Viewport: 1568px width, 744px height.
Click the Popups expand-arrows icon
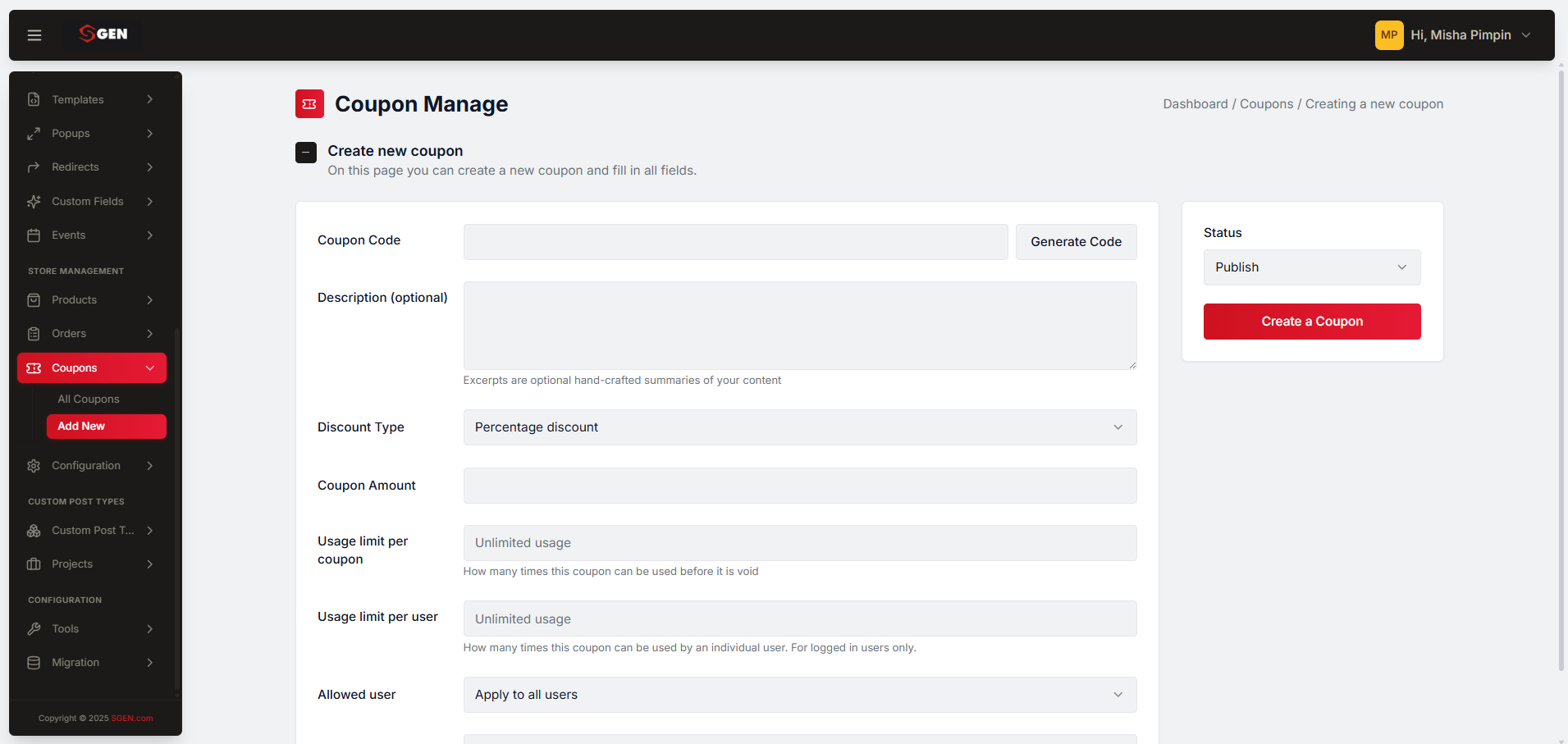(x=34, y=133)
